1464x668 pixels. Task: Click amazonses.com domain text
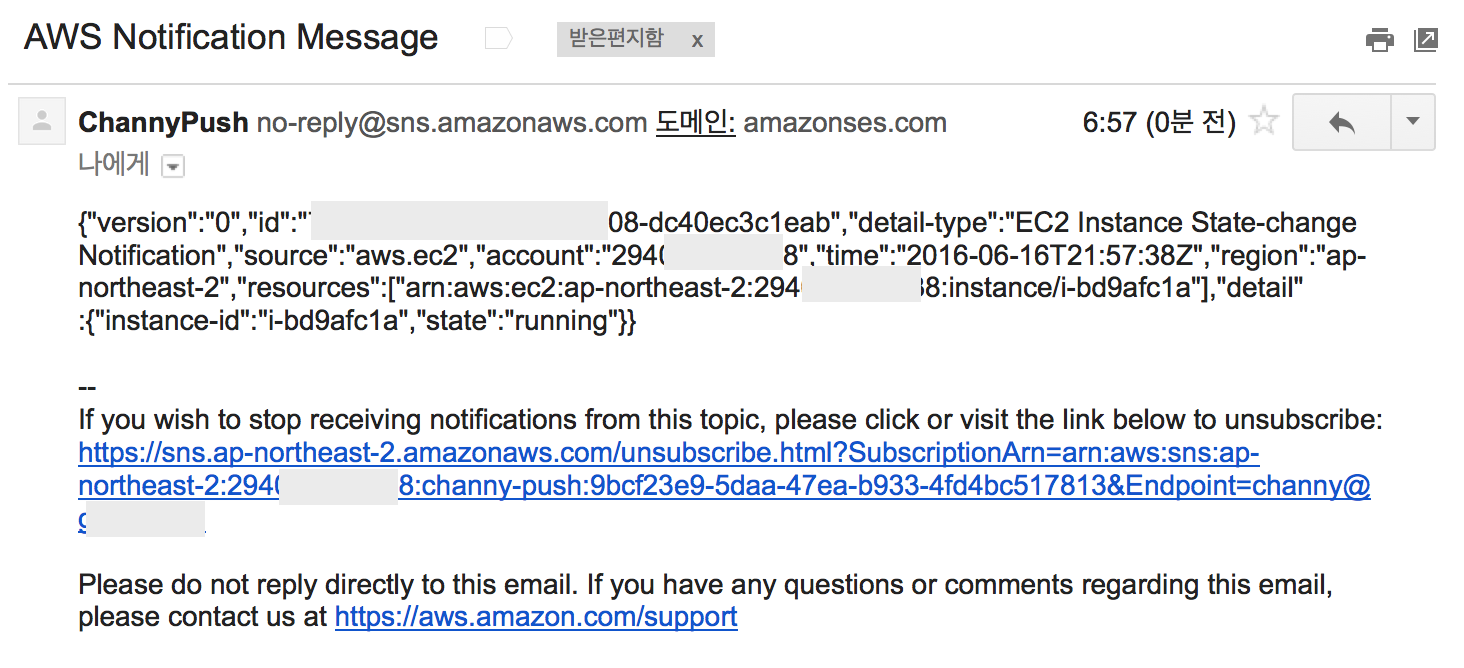(845, 123)
